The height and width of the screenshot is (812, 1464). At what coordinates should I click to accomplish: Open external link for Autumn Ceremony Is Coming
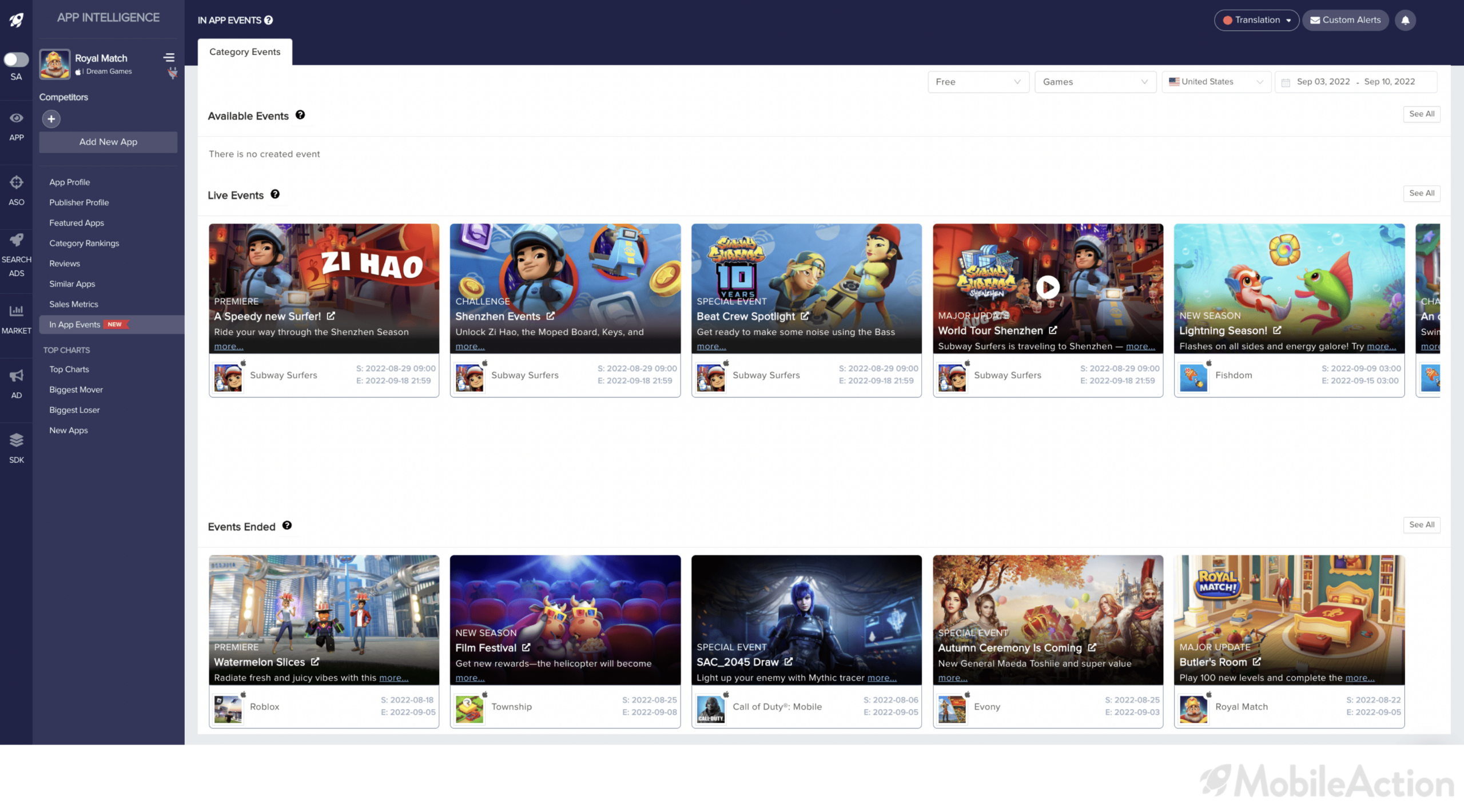pyautogui.click(x=1092, y=647)
